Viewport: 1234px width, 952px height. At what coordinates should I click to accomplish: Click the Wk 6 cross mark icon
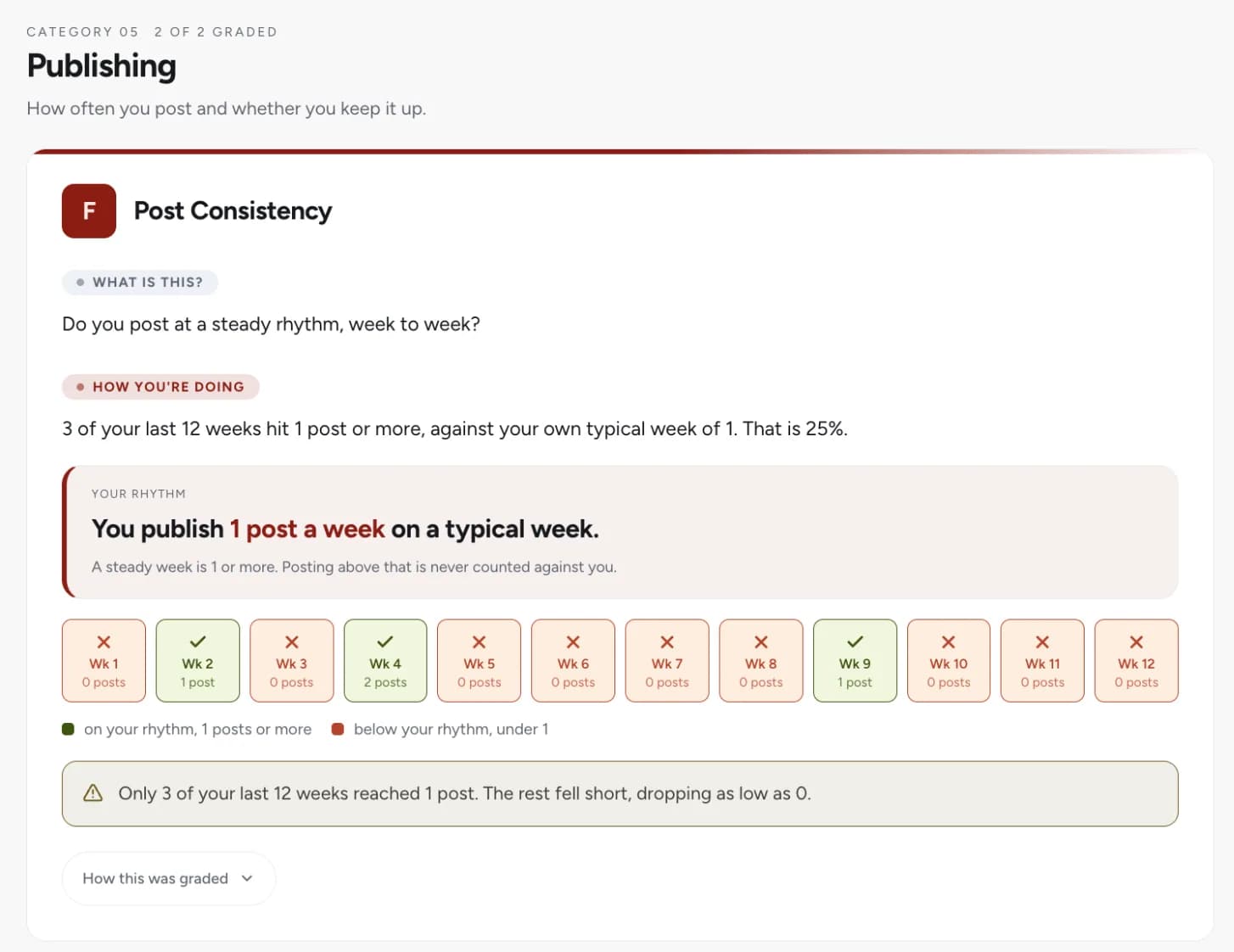pyautogui.click(x=573, y=642)
